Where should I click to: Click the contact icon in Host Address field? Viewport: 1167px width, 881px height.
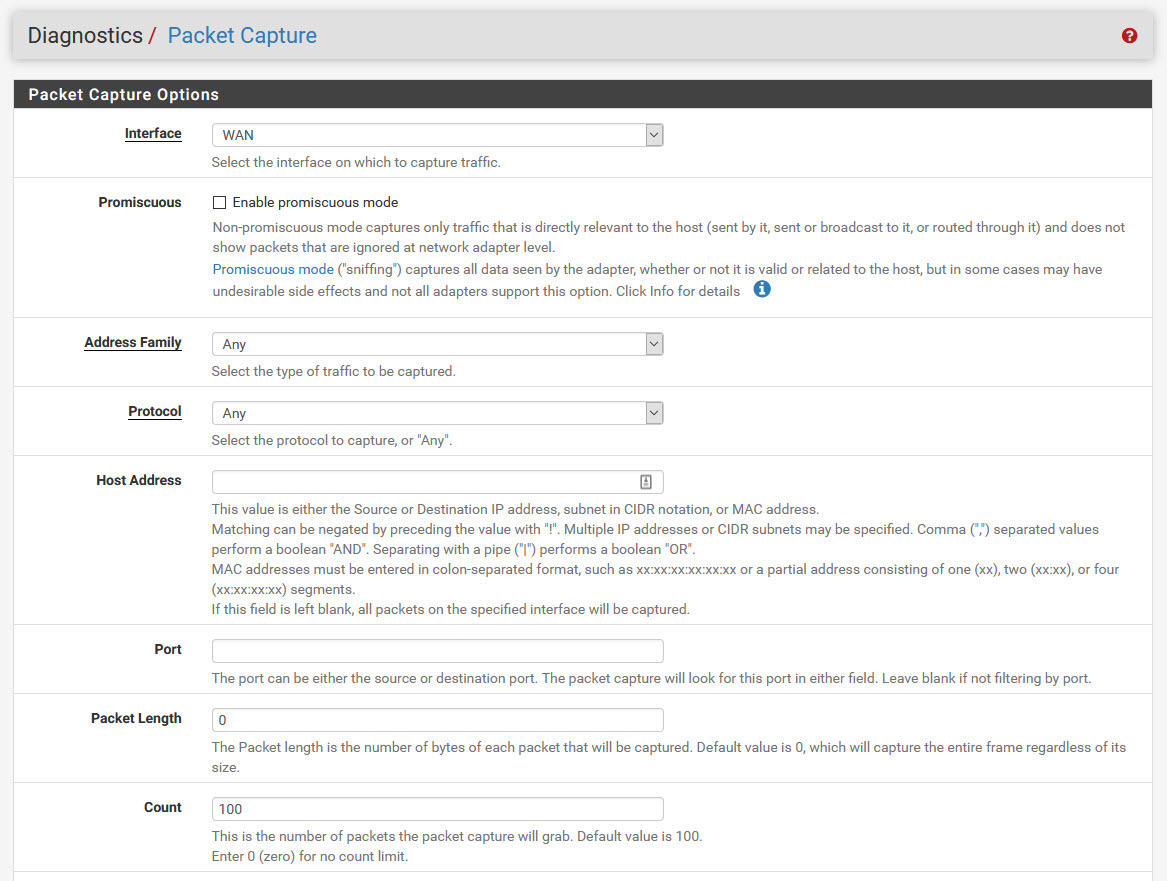645,482
